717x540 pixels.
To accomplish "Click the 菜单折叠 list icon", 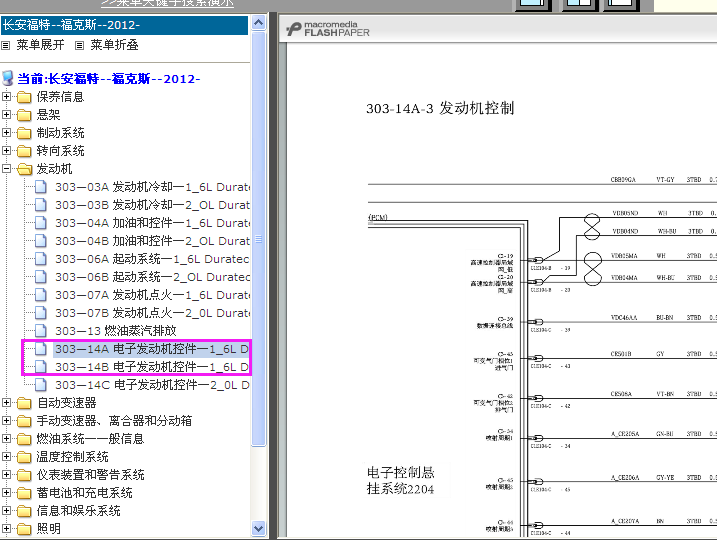I will coord(80,45).
